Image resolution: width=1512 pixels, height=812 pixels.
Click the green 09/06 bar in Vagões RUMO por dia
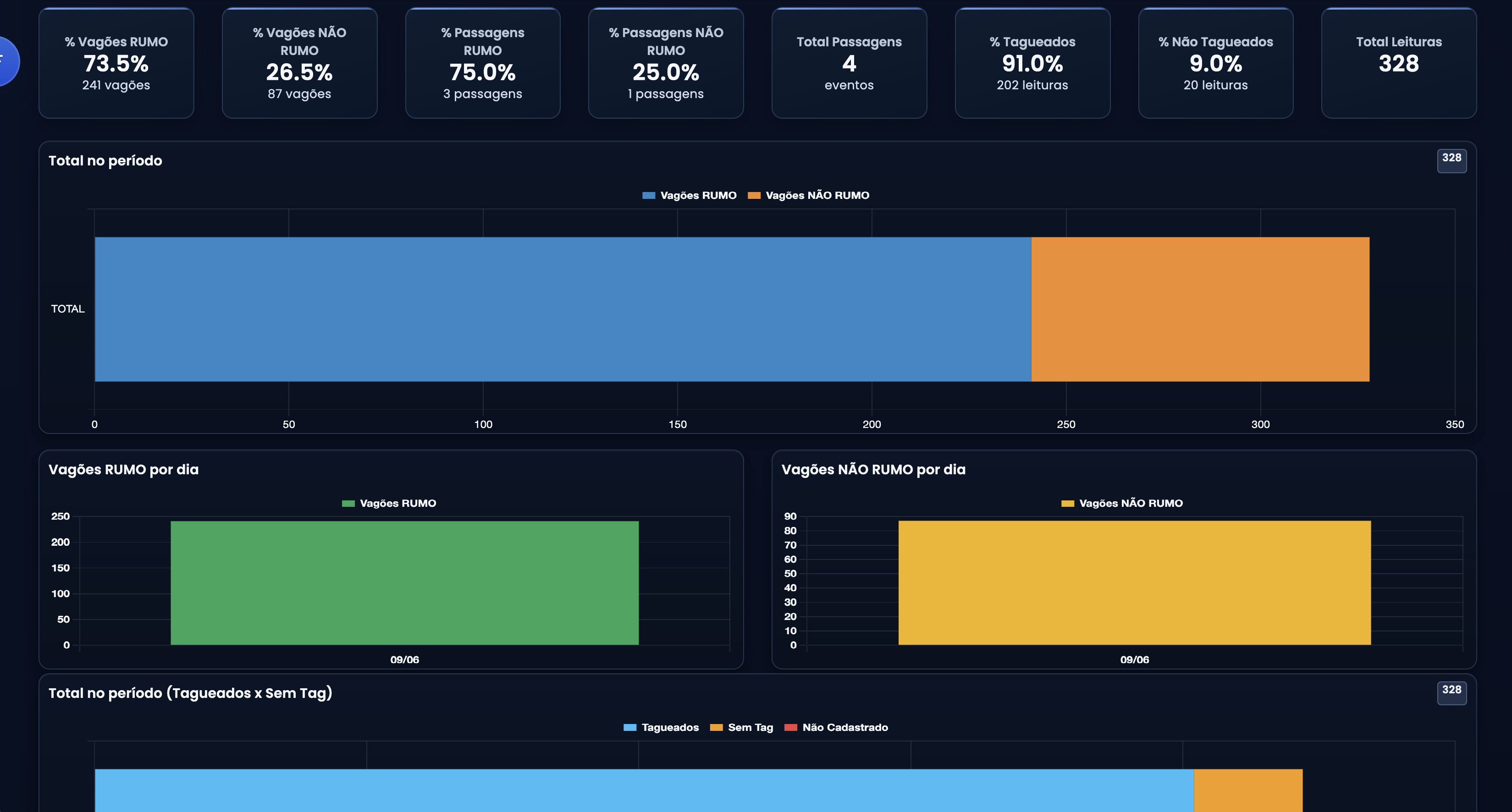[404, 582]
